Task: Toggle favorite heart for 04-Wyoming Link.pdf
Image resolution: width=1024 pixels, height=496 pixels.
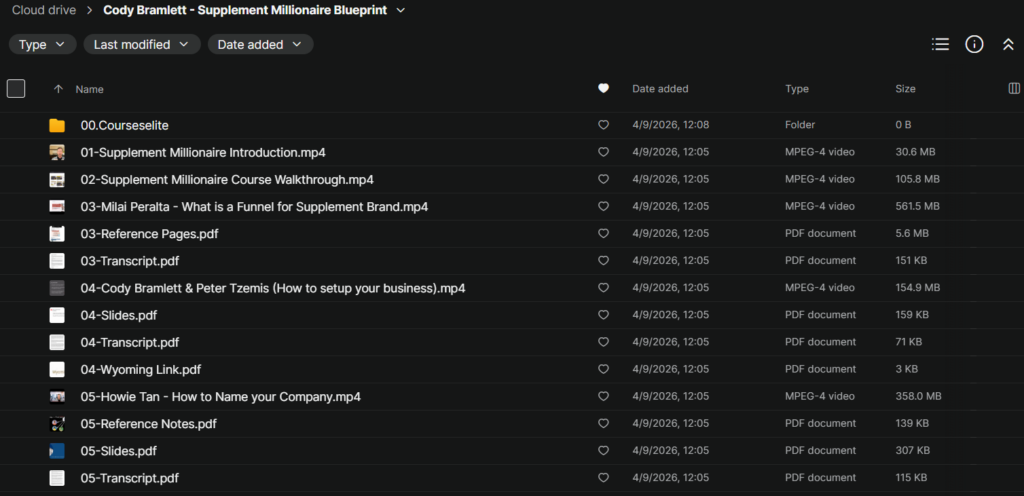Action: [603, 370]
